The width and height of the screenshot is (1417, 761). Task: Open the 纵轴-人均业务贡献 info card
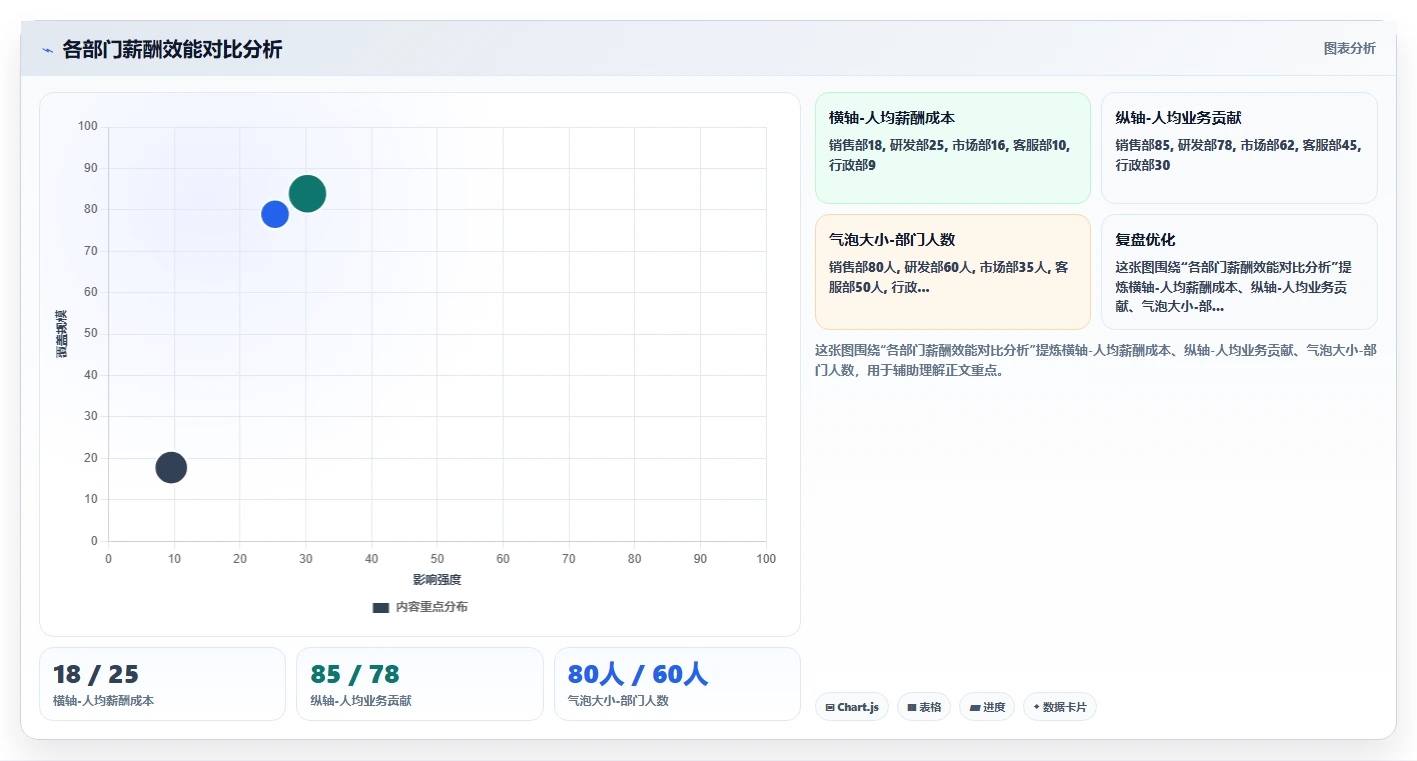[1239, 148]
